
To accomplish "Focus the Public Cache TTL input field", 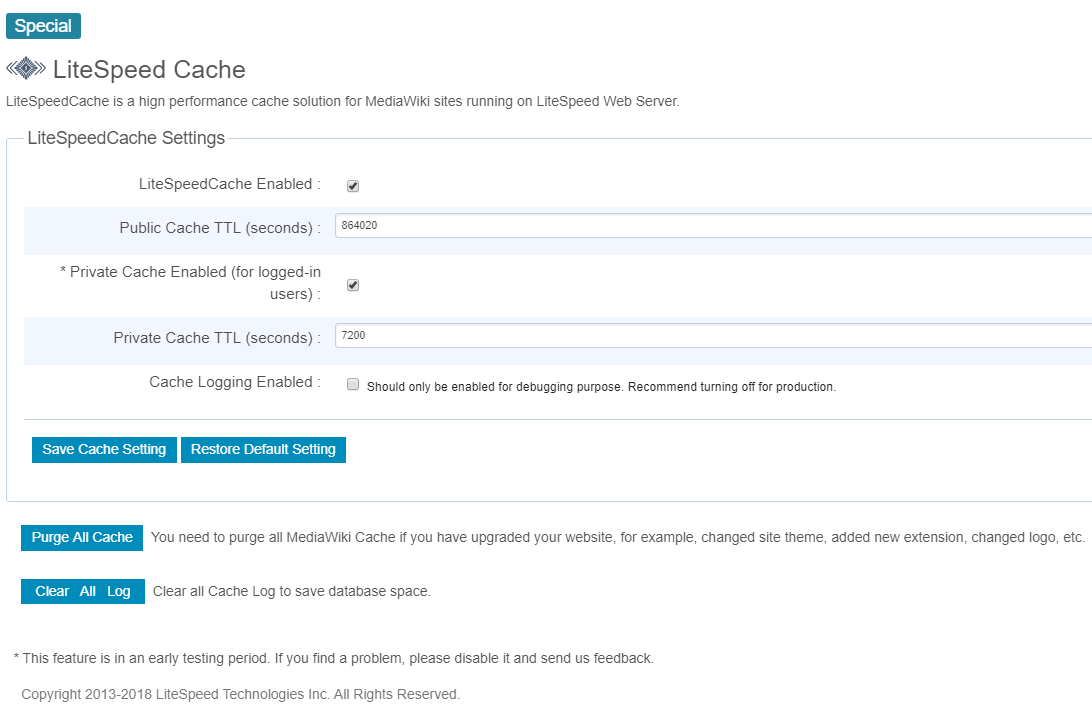I will click(714, 226).
